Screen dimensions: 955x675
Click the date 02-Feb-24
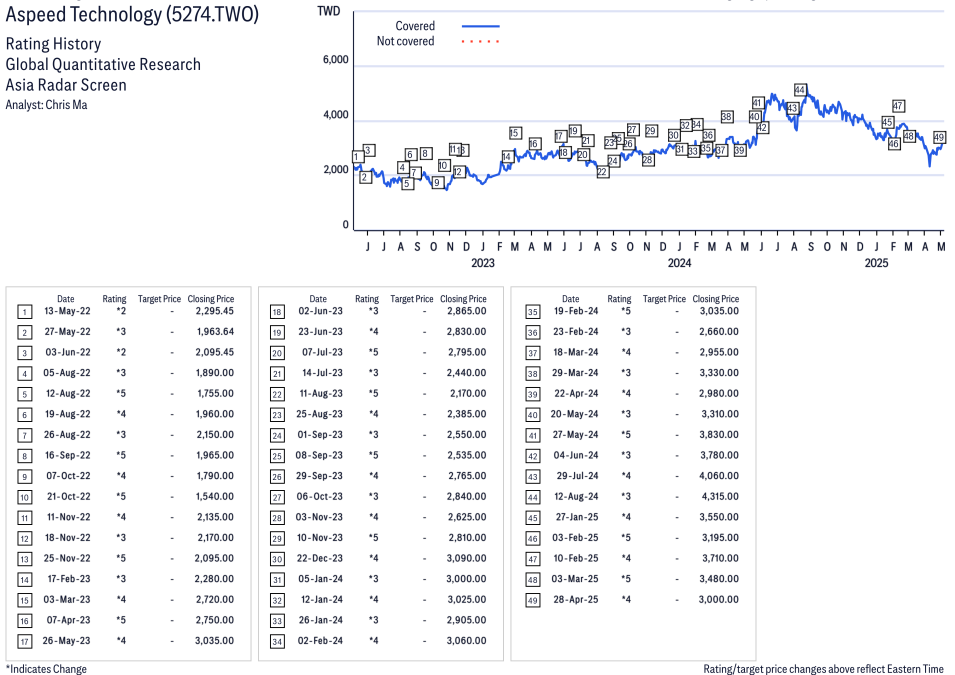point(320,641)
